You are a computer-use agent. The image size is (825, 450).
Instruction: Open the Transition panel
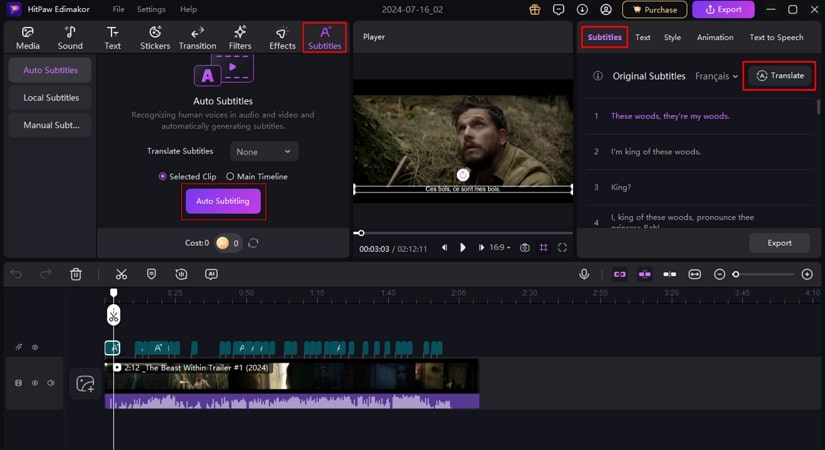197,38
